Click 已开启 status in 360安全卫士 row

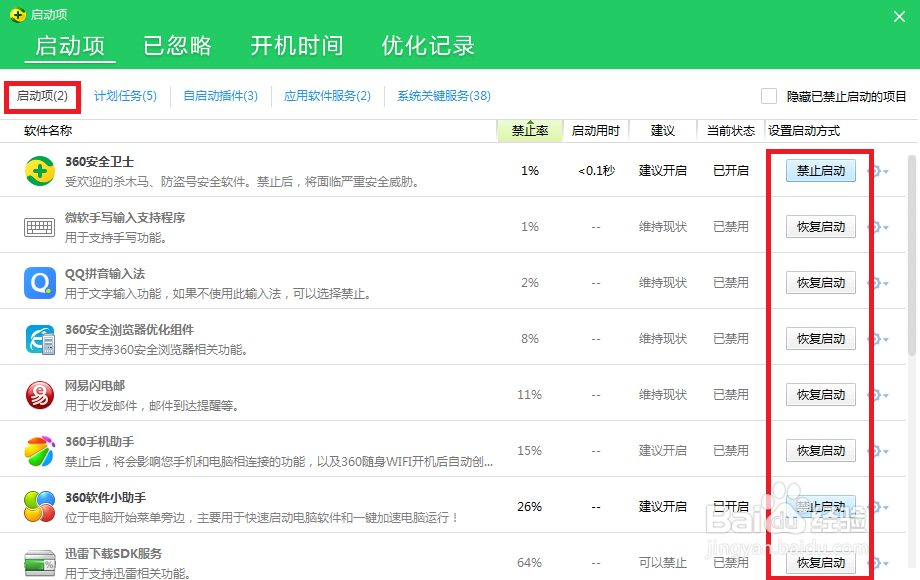[730, 171]
